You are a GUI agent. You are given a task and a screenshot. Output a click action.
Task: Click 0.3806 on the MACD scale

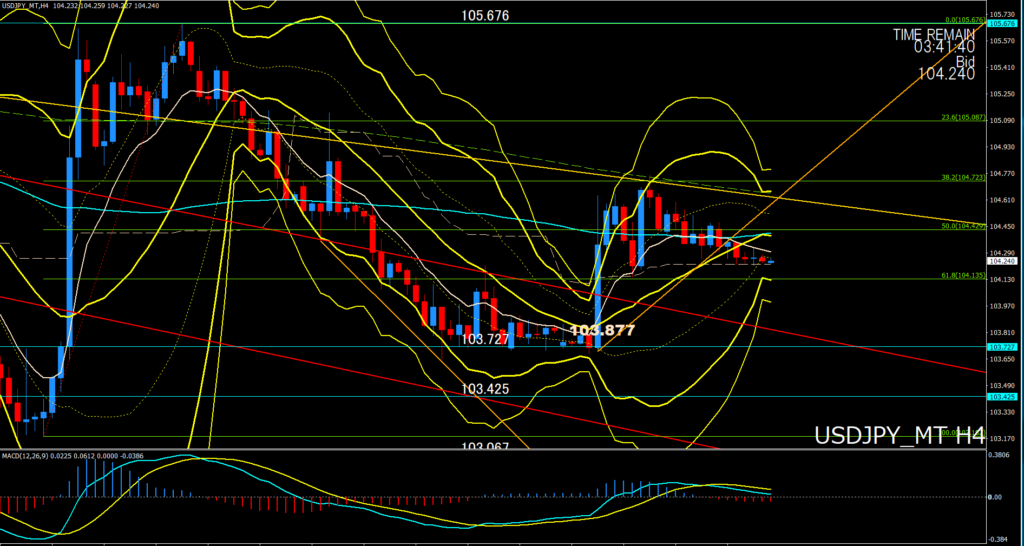click(1001, 457)
